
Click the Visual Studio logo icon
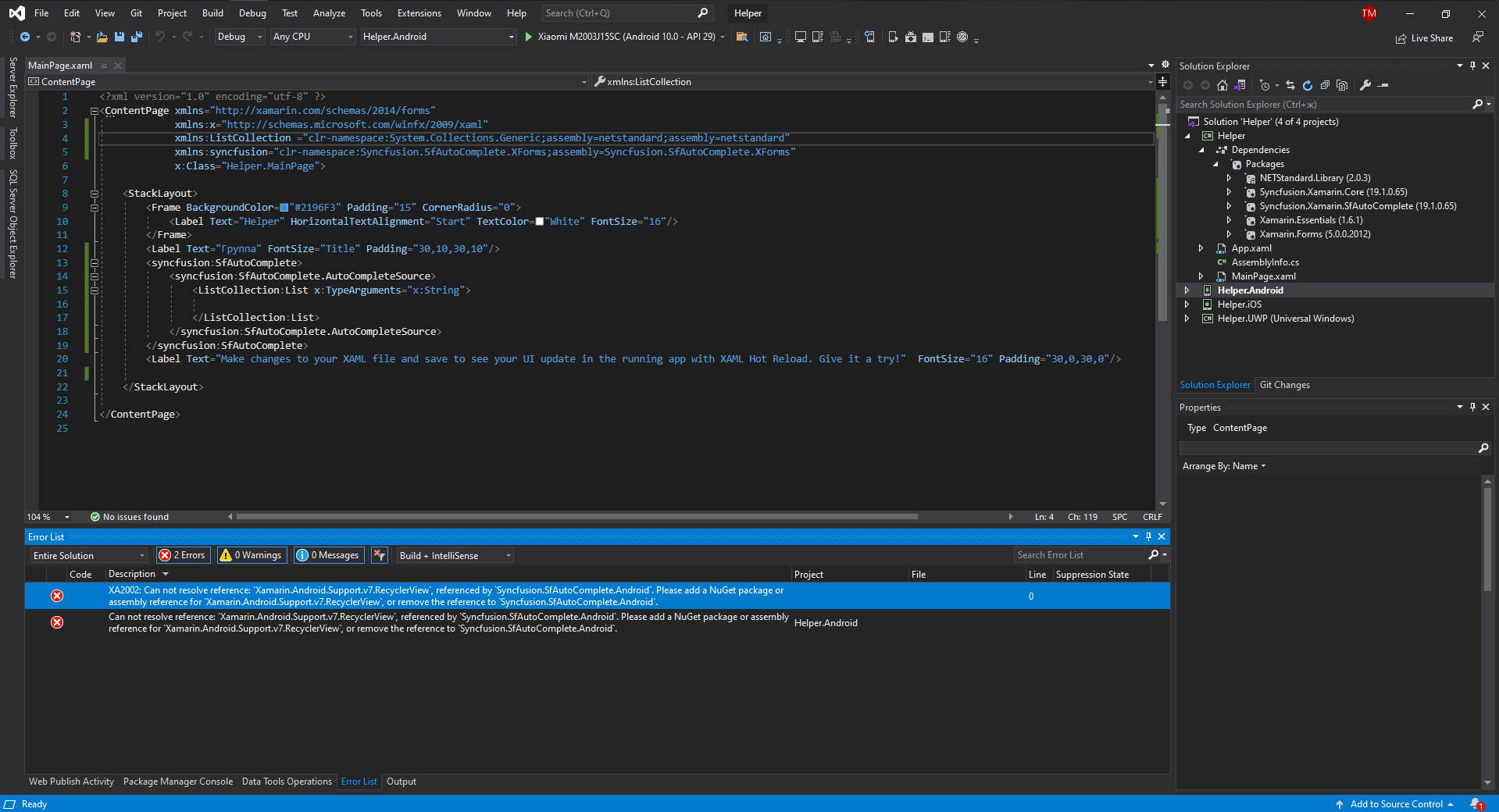coord(16,13)
